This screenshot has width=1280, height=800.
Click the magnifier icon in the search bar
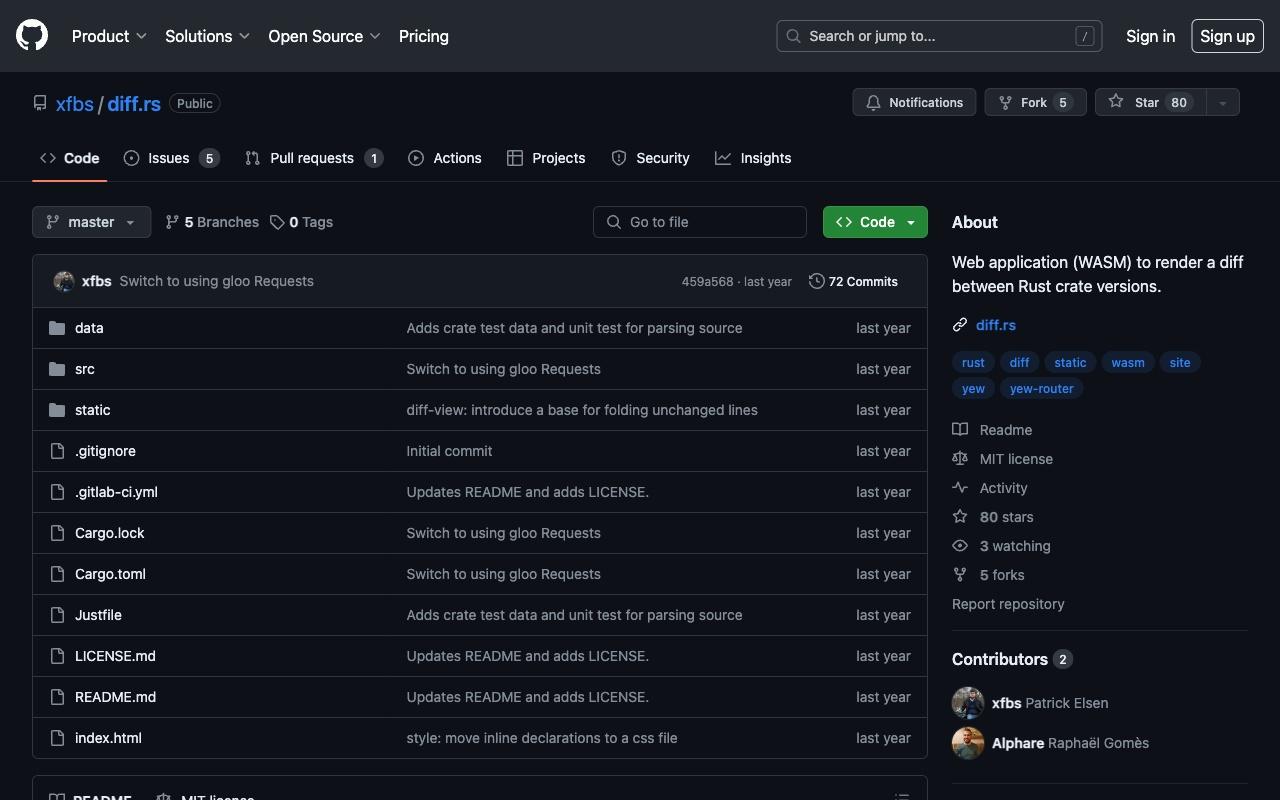[793, 36]
